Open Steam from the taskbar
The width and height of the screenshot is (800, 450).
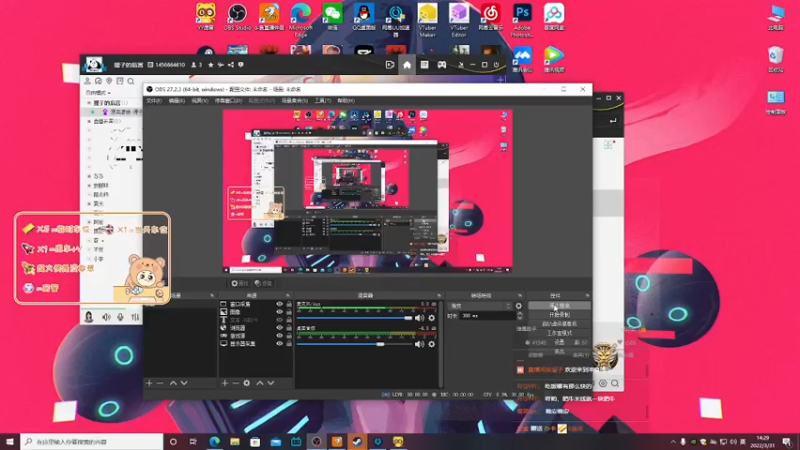pos(357,441)
